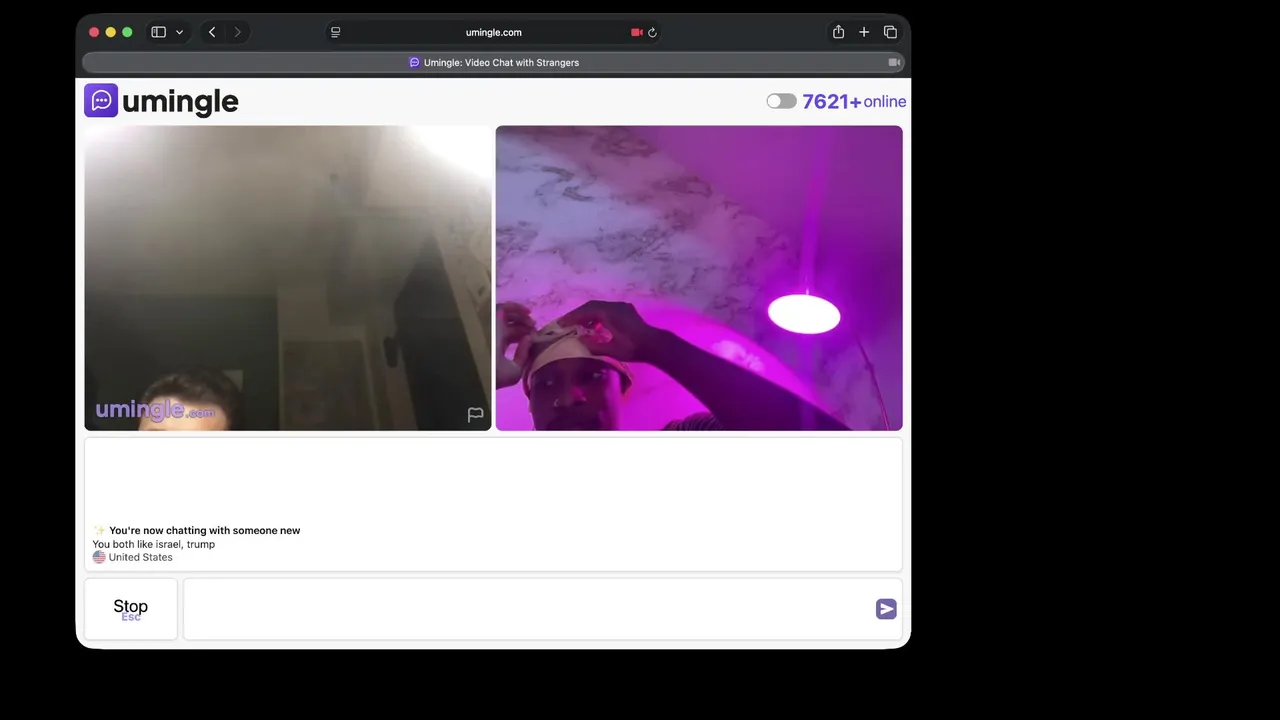The height and width of the screenshot is (720, 1280).
Task: Click the stranger's video feed on the left
Action: point(288,278)
